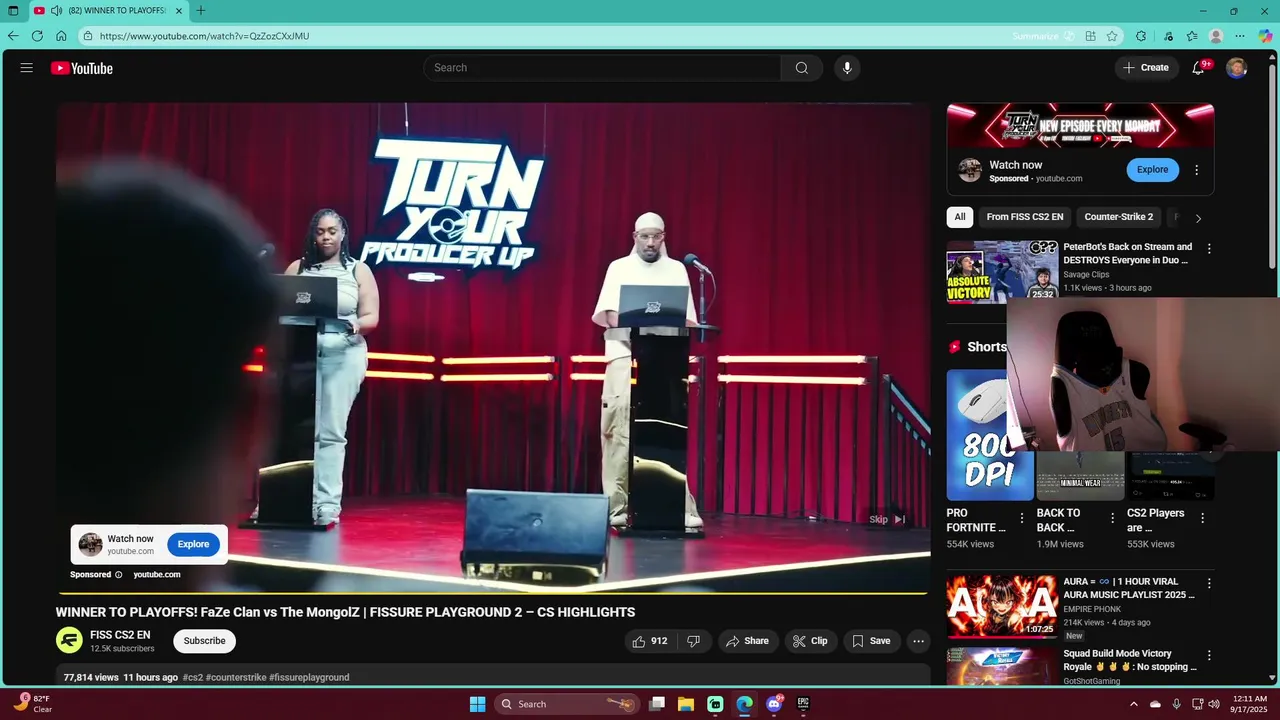Show hidden system tray icons
Screen dimensions: 1280x720
click(x=1133, y=704)
